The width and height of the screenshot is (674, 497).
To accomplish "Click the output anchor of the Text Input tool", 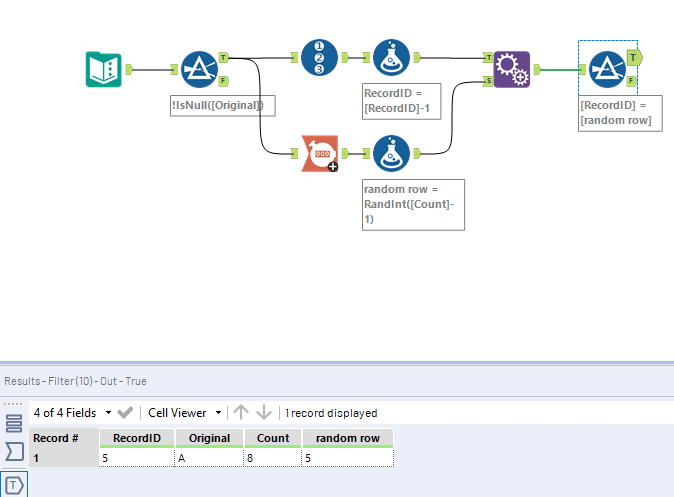I will (x=129, y=69).
